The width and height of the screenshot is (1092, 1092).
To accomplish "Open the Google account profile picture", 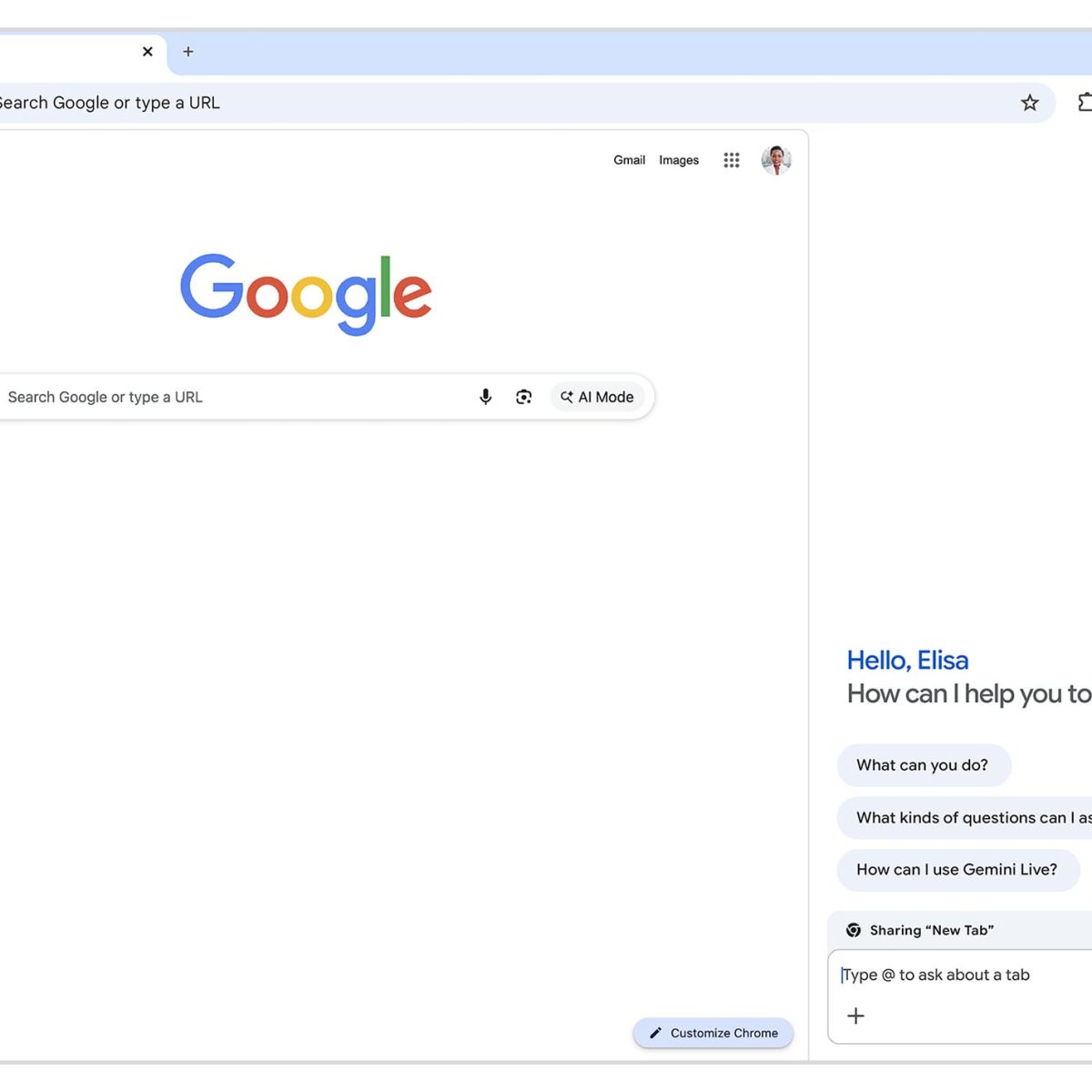I will [x=776, y=160].
